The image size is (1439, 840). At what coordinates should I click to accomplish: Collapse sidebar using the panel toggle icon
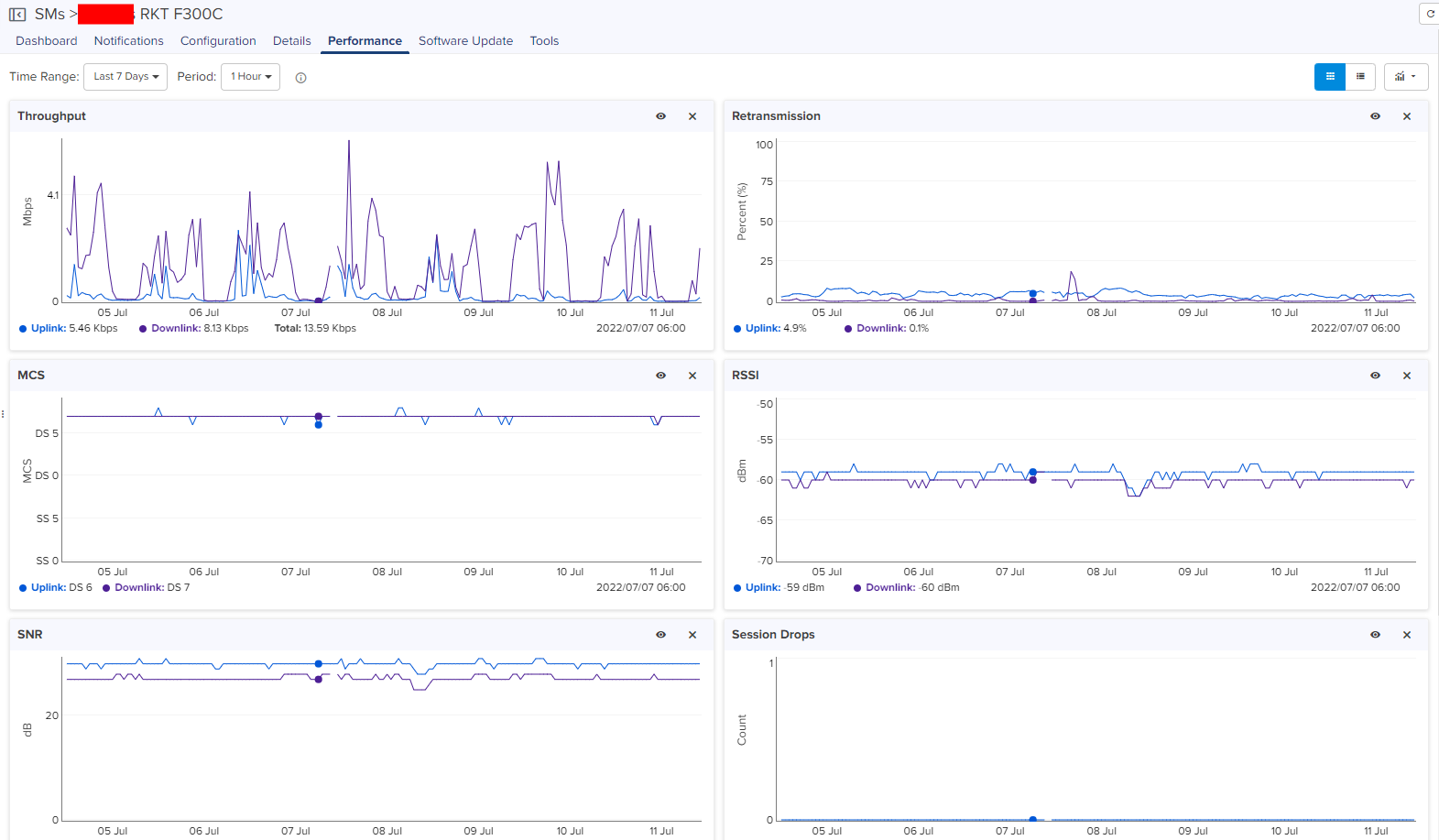17,15
